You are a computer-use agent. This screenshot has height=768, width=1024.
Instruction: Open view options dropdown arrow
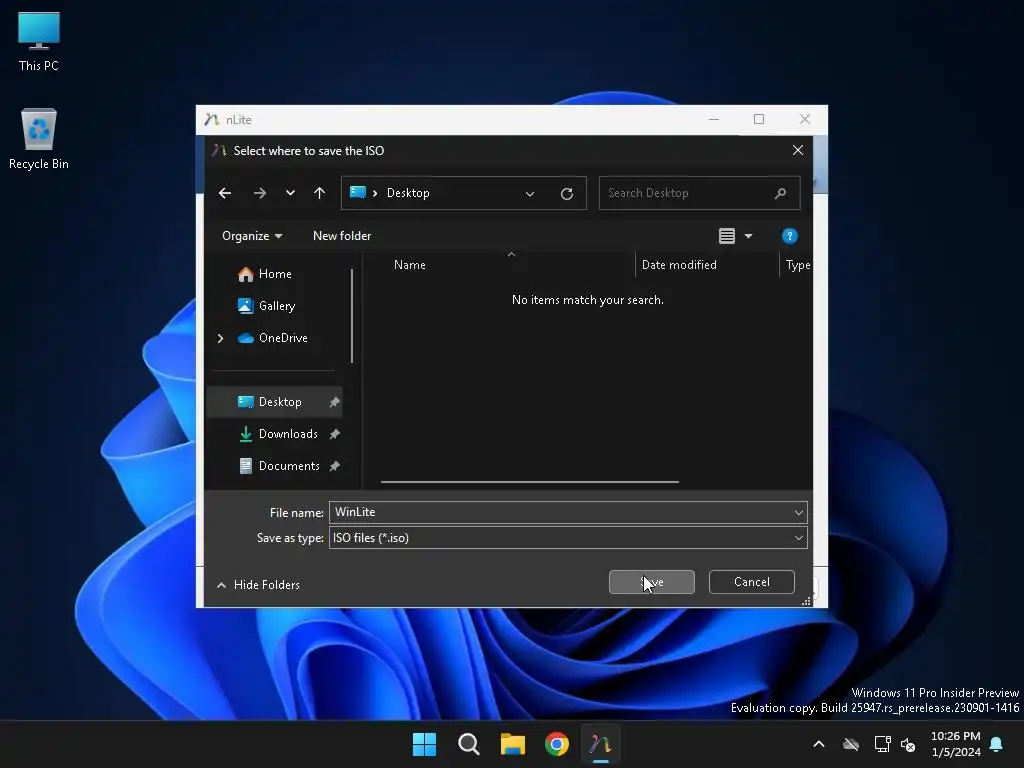click(748, 236)
